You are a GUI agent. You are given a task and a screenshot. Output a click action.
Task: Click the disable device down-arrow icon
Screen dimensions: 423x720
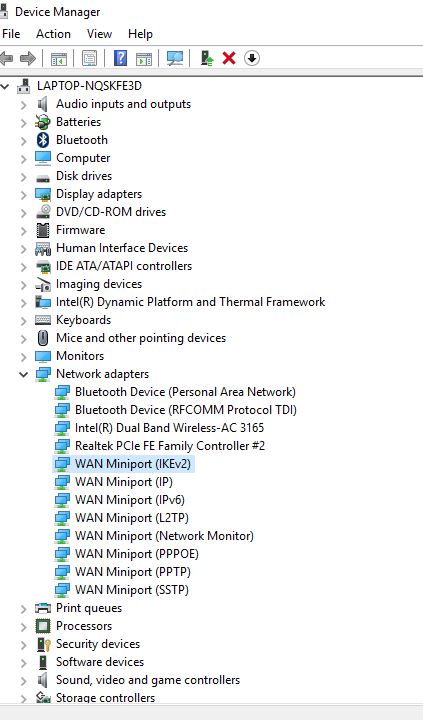tap(252, 58)
